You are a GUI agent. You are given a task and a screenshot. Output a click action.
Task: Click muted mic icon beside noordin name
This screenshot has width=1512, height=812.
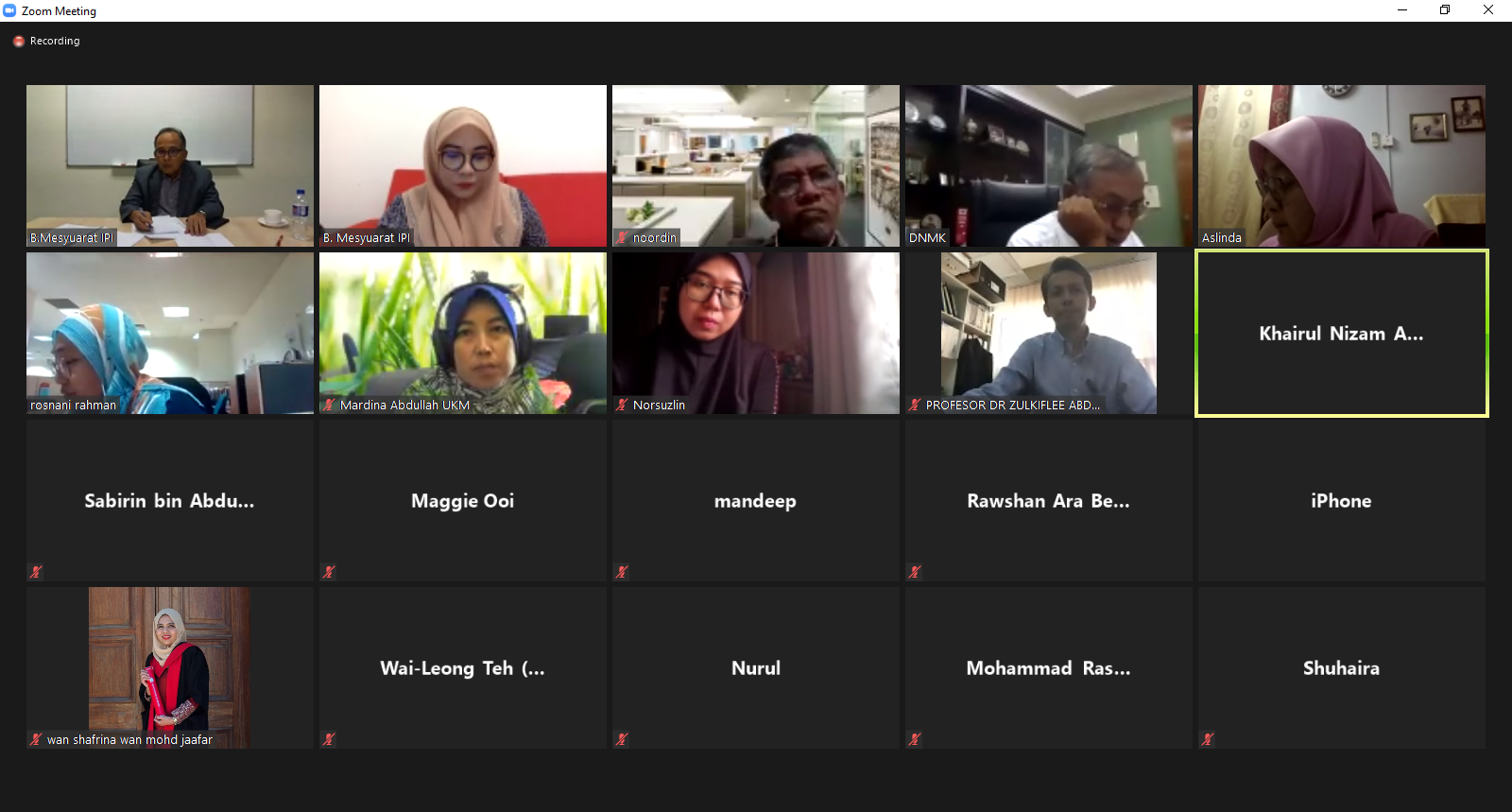622,237
